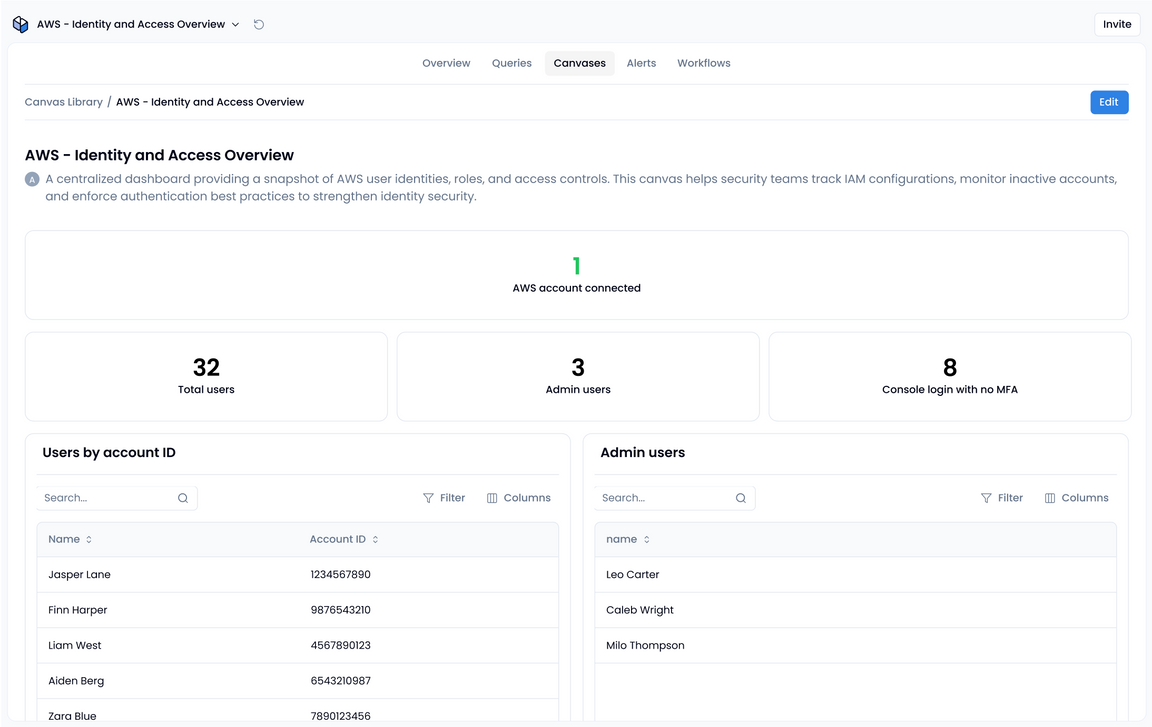Click search magnifier in Users by account ID
This screenshot has width=1152, height=727.
183,498
